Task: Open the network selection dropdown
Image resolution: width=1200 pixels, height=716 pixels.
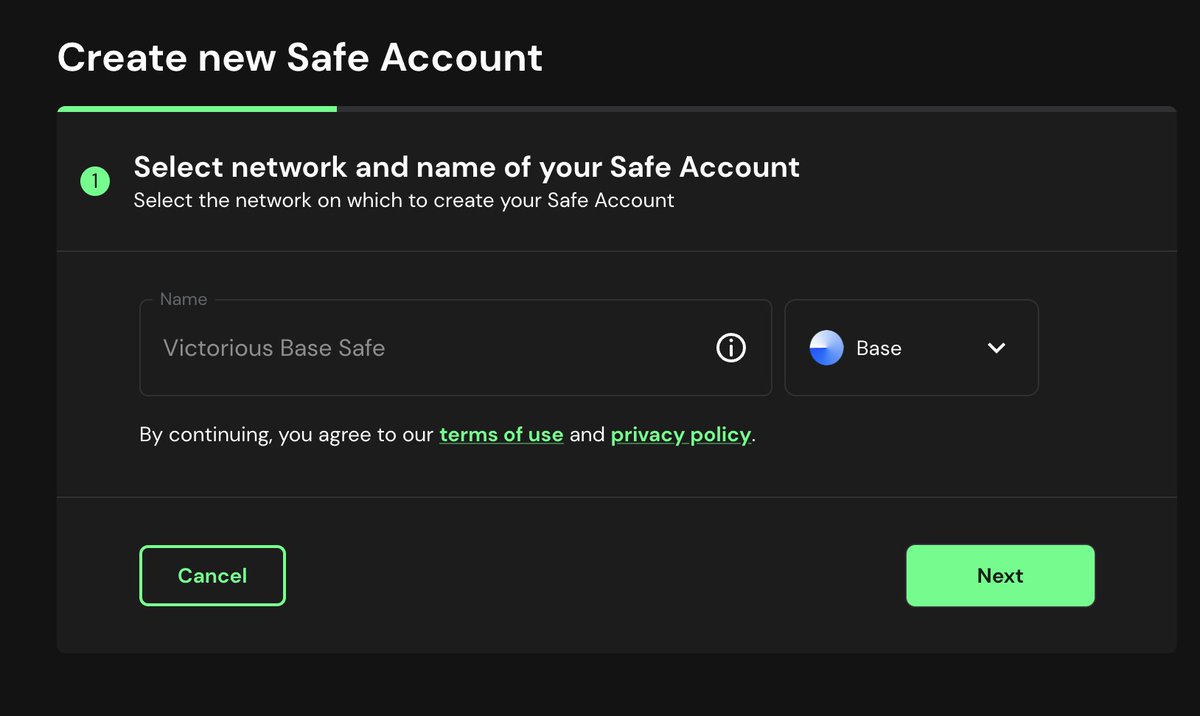Action: tap(911, 348)
